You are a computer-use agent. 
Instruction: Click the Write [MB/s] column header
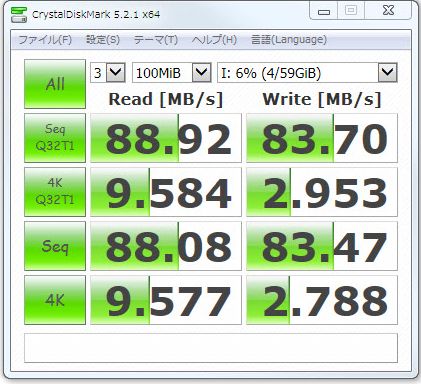point(322,99)
